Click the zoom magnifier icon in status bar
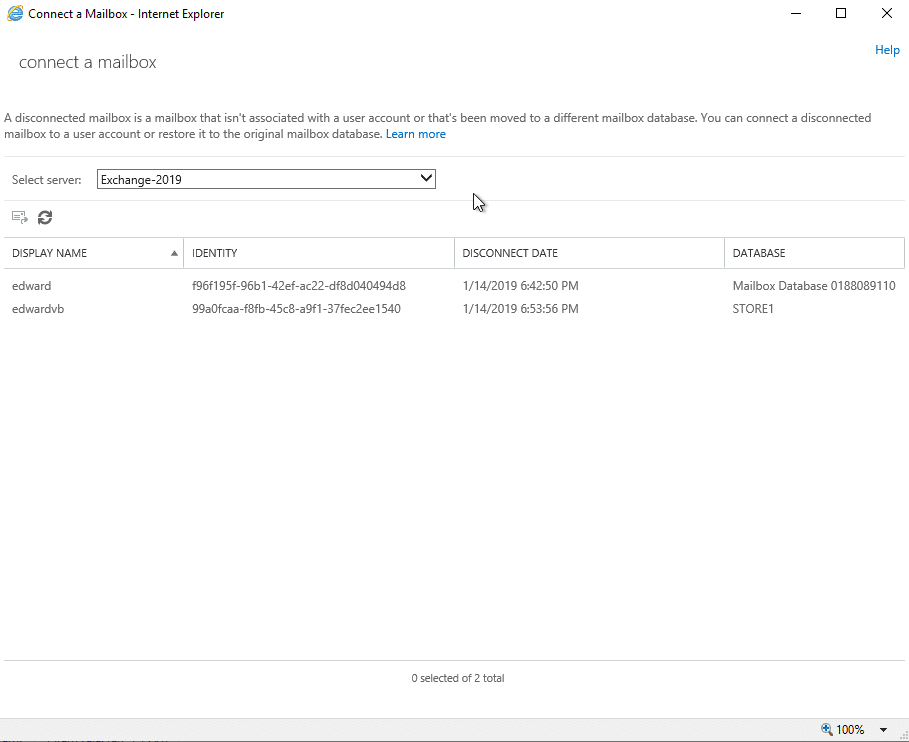Viewport: 909px width, 742px height. click(827, 729)
